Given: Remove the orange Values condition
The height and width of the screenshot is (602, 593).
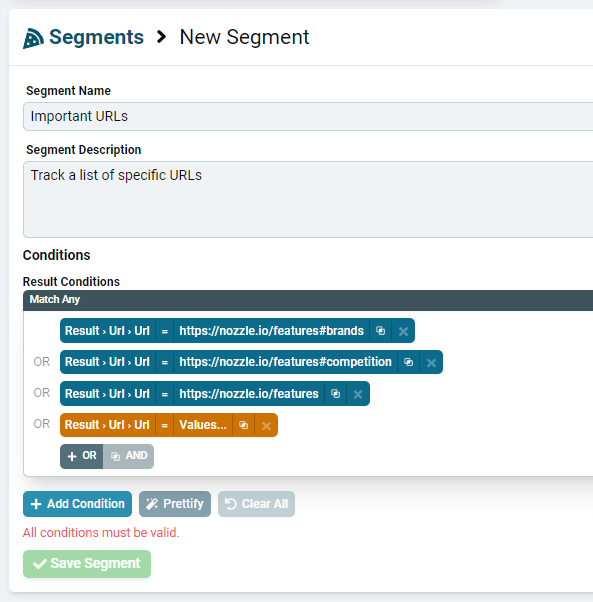Looking at the screenshot, I should [266, 425].
